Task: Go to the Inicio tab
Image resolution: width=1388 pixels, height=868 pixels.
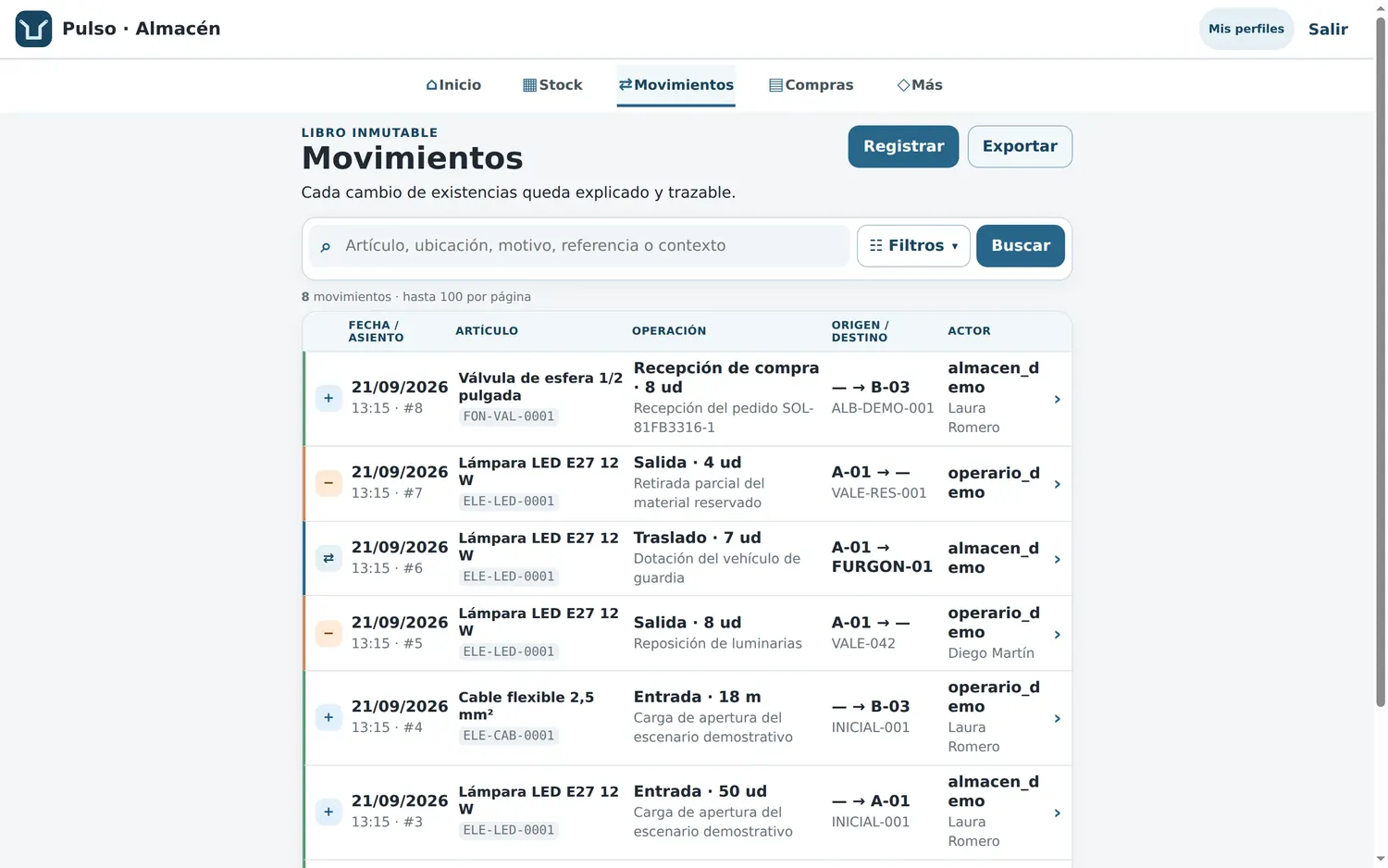Action: point(453,85)
